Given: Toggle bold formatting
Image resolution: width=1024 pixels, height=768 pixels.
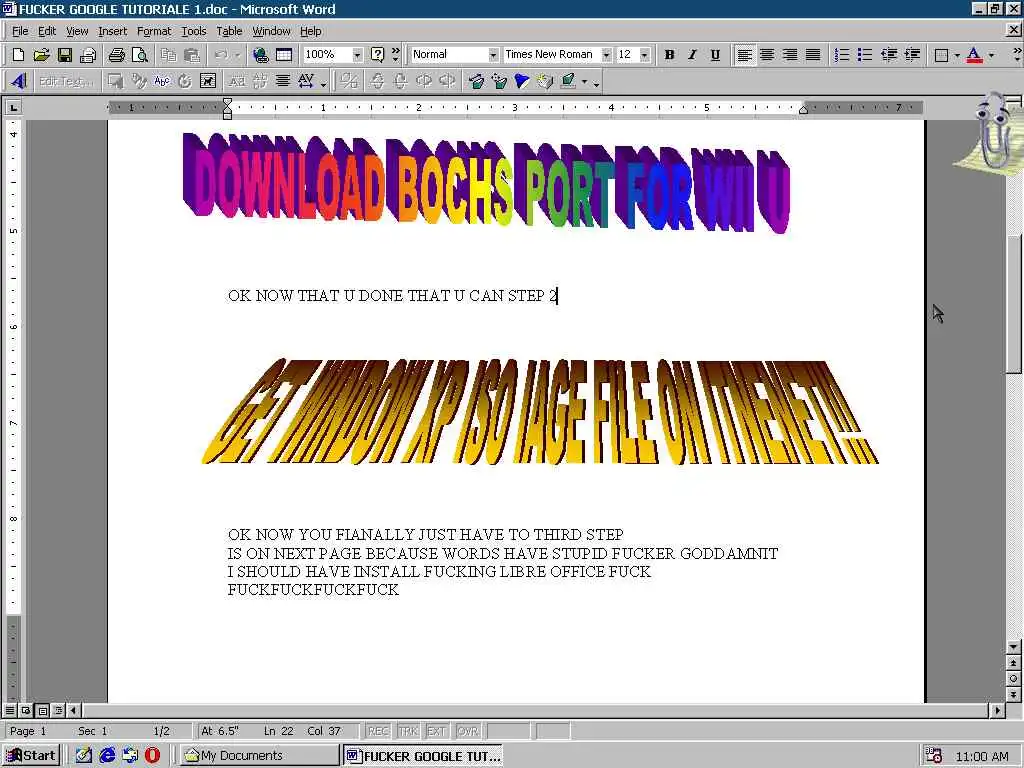Looking at the screenshot, I should coord(669,55).
